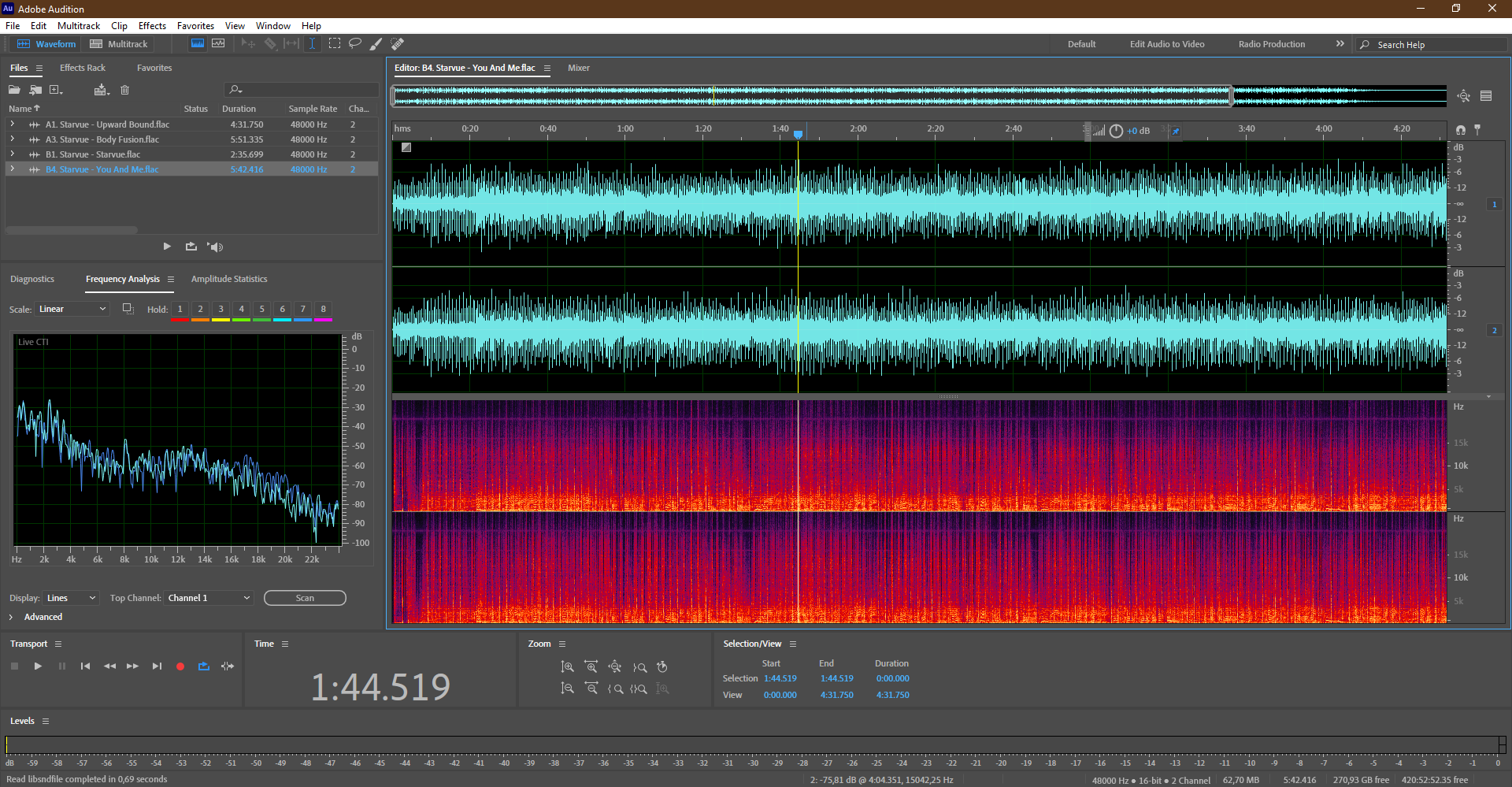Select the Time Selection tool
This screenshot has height=787, width=1512.
click(x=312, y=43)
